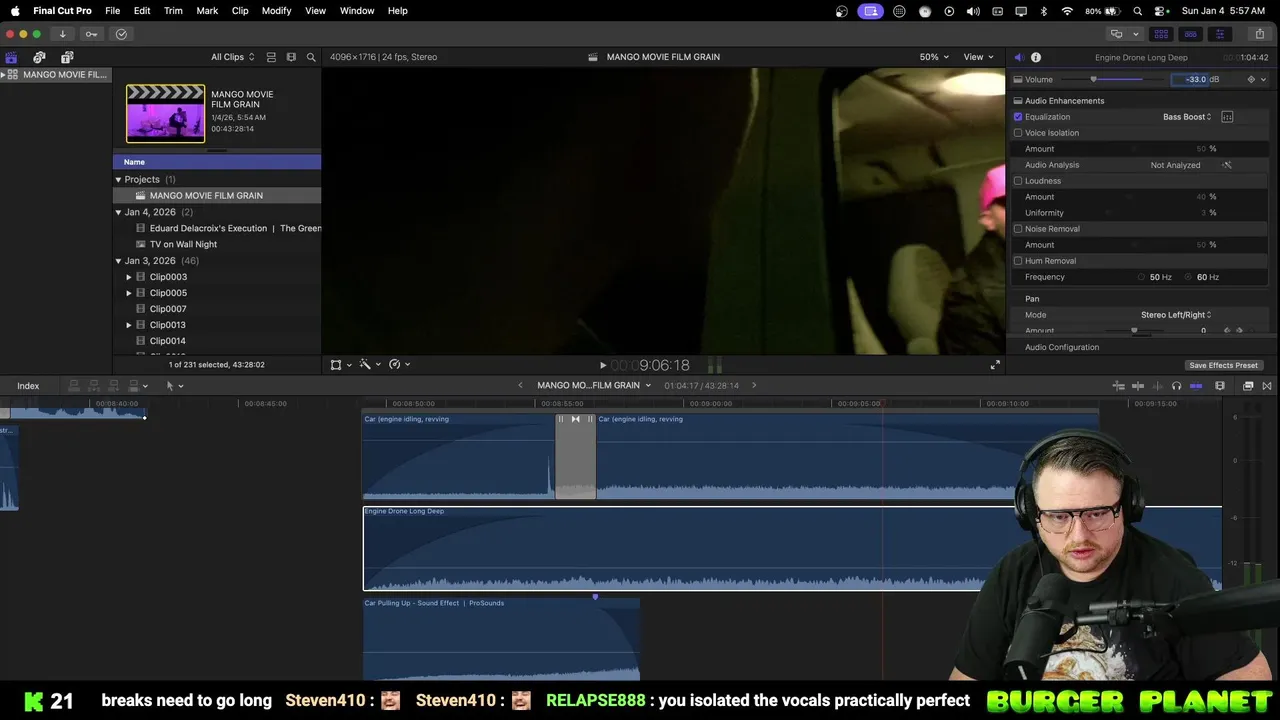Open the Clip menu

coord(240,11)
